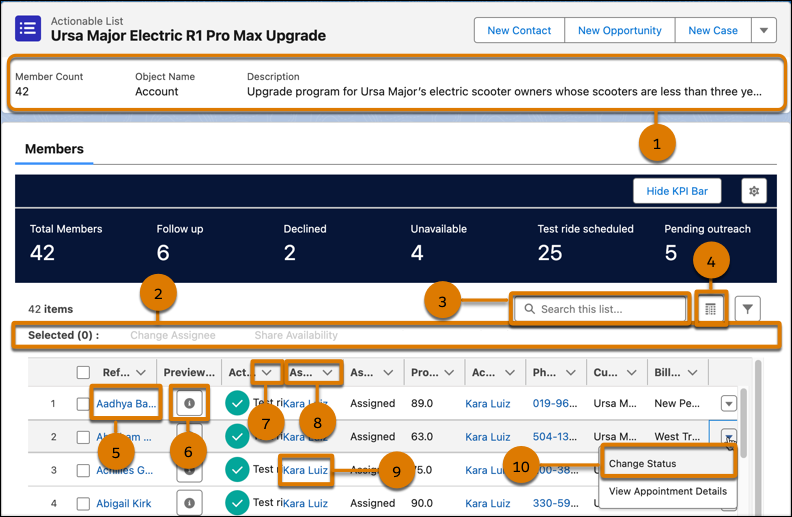Choose Change Status menu item
Viewport: 792px width, 517px height.
pyautogui.click(x=667, y=463)
